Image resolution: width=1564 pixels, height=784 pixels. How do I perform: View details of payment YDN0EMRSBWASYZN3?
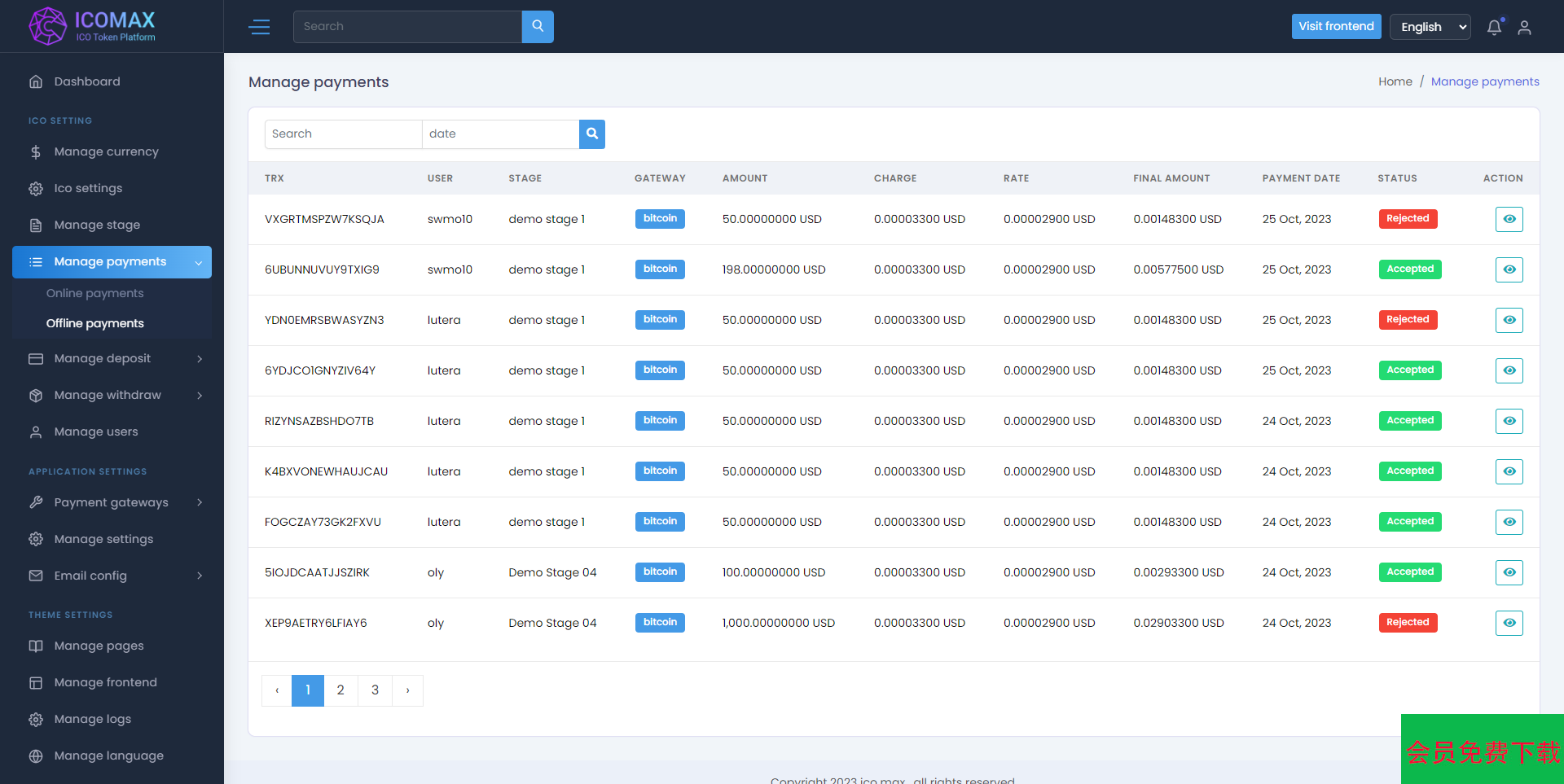[x=1509, y=320]
